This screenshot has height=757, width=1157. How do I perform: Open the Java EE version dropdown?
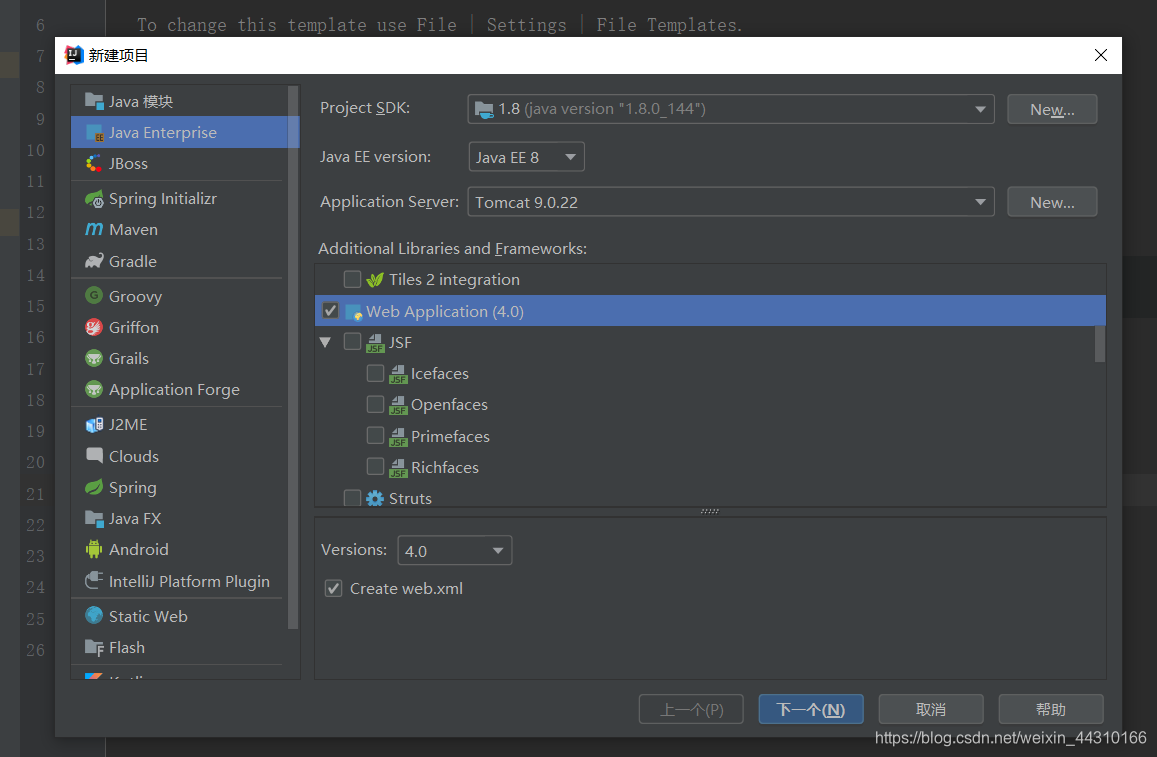(x=526, y=156)
